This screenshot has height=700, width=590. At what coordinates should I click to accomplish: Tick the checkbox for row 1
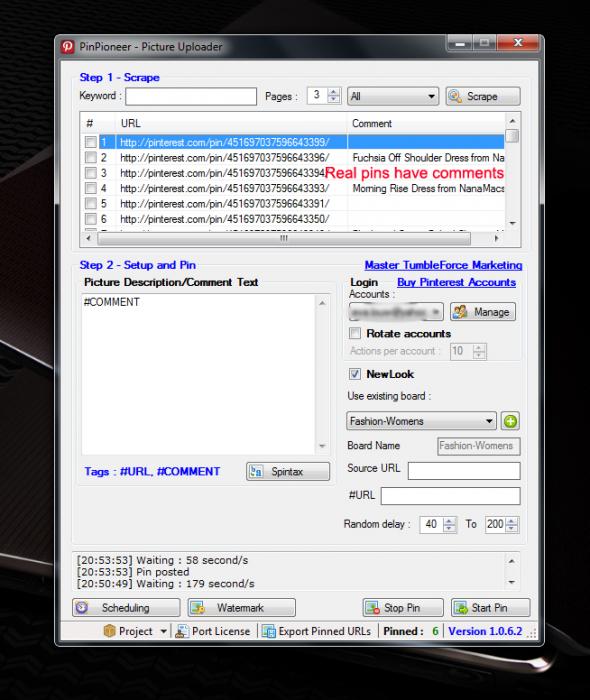[91, 142]
